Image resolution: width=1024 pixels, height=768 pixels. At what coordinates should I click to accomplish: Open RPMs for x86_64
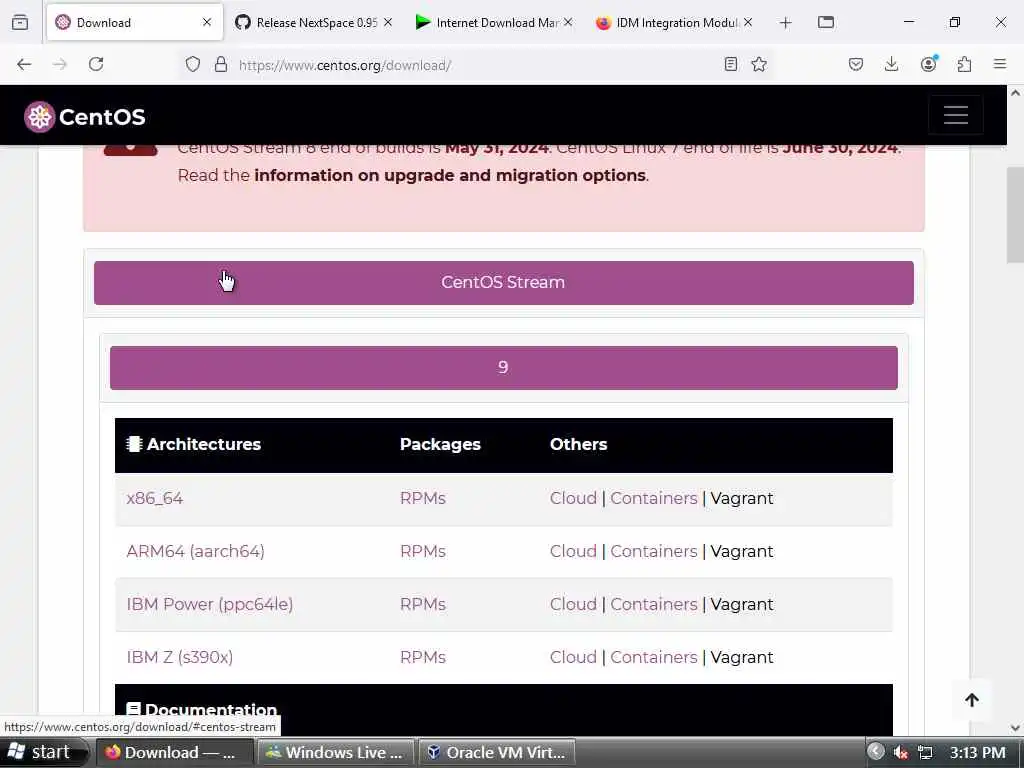[x=423, y=498]
